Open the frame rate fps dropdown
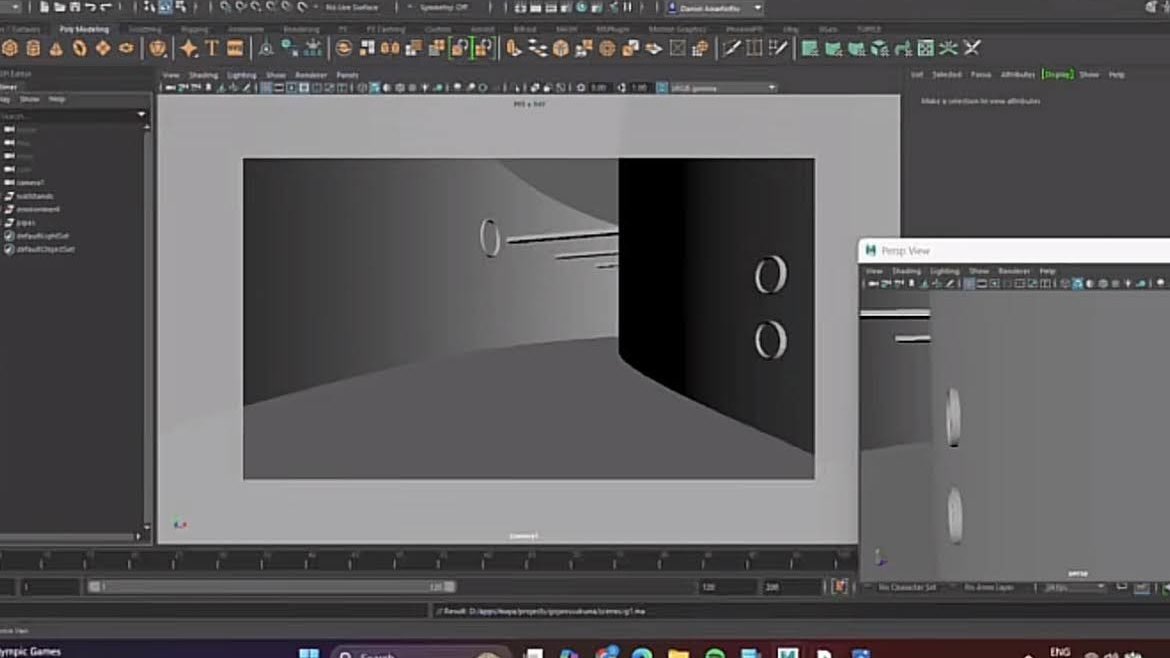 (x=1073, y=587)
